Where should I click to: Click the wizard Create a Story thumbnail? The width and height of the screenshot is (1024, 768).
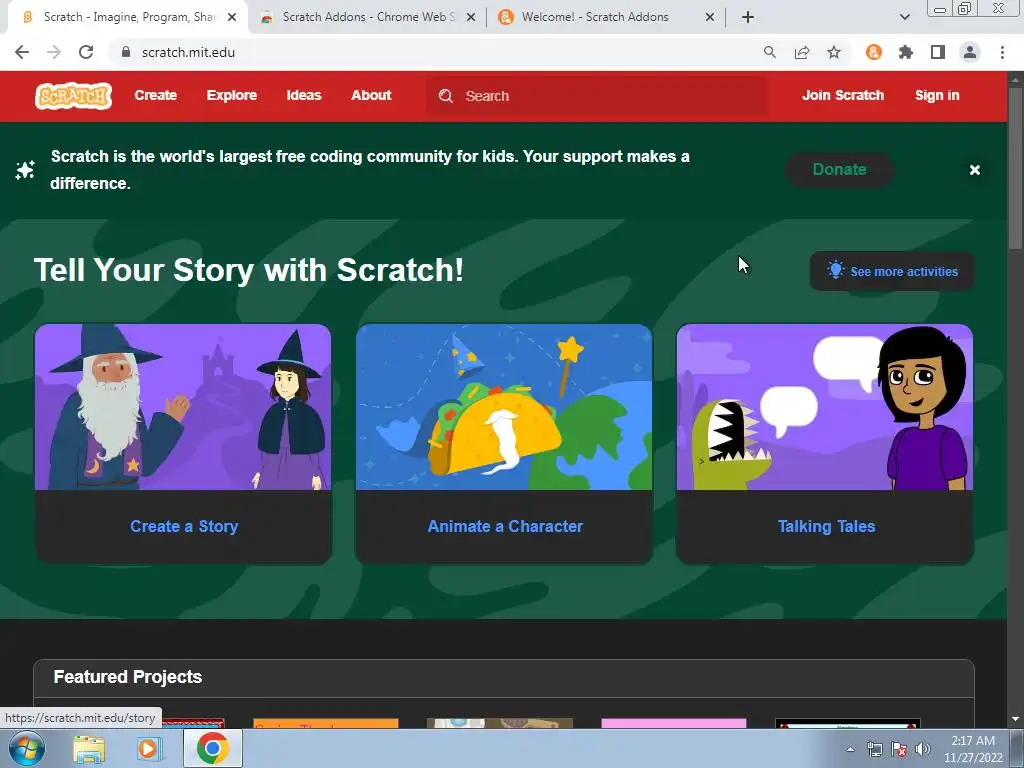pos(183,407)
